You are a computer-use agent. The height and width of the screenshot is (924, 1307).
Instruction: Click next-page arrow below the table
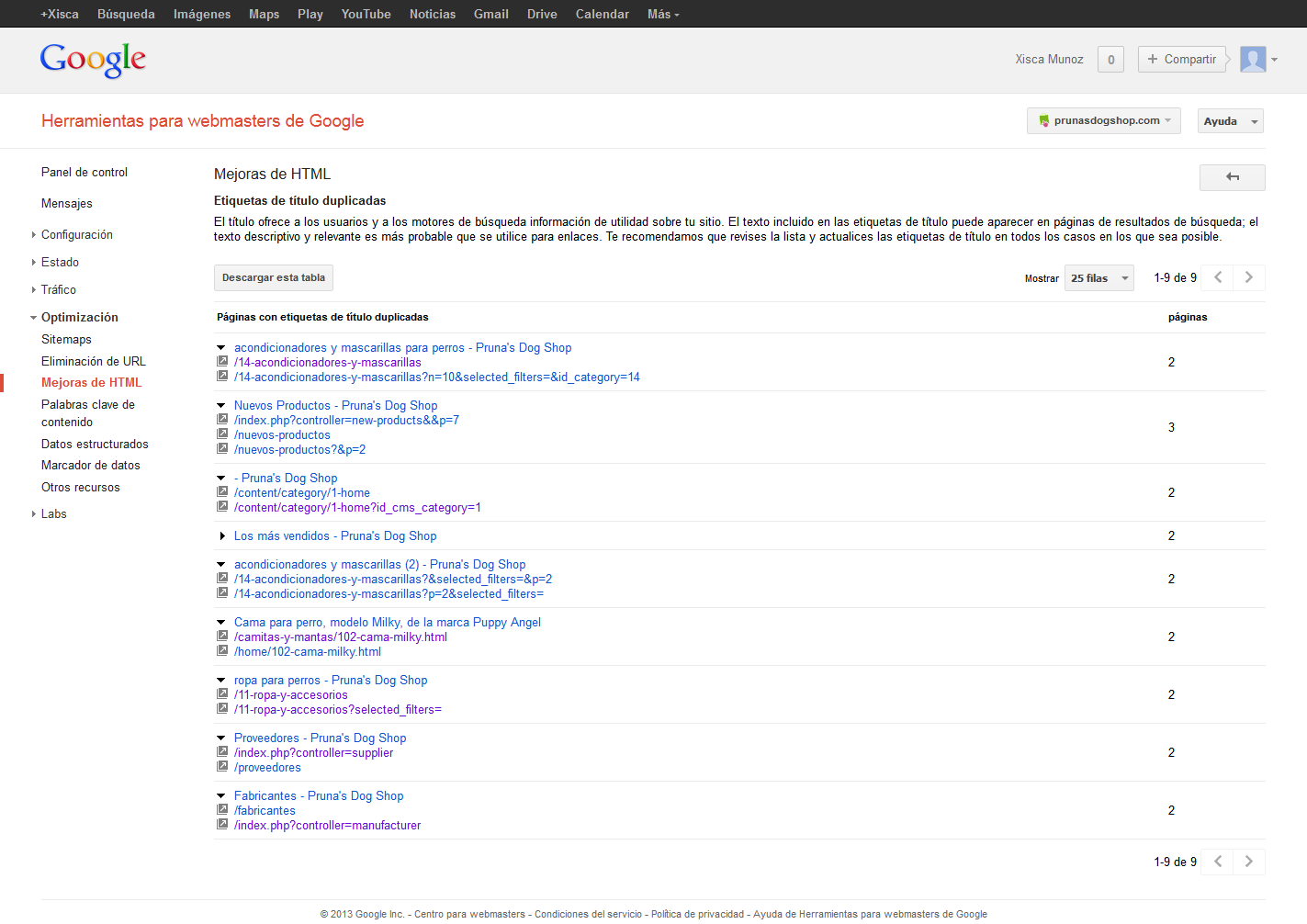(1249, 862)
